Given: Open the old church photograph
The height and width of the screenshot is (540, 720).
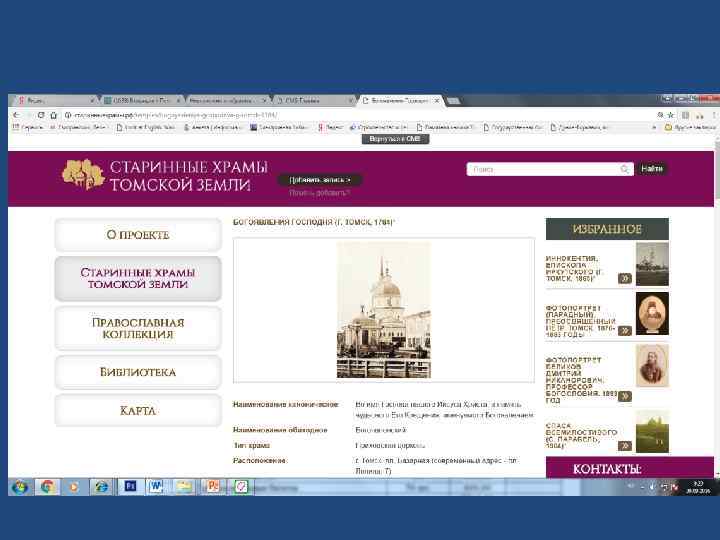Looking at the screenshot, I should point(384,310).
